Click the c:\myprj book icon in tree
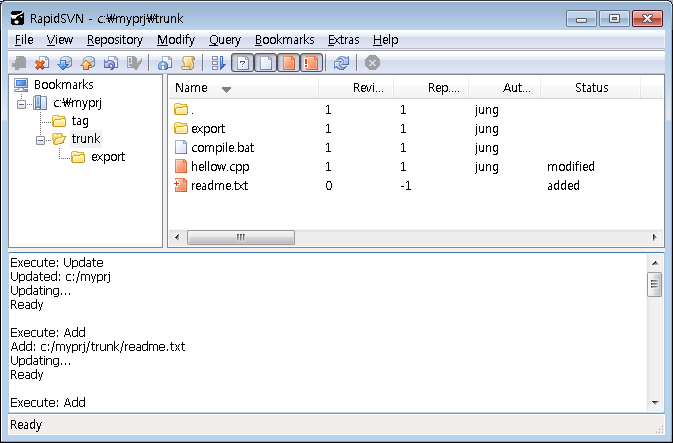The width and height of the screenshot is (673, 443). coord(40,103)
